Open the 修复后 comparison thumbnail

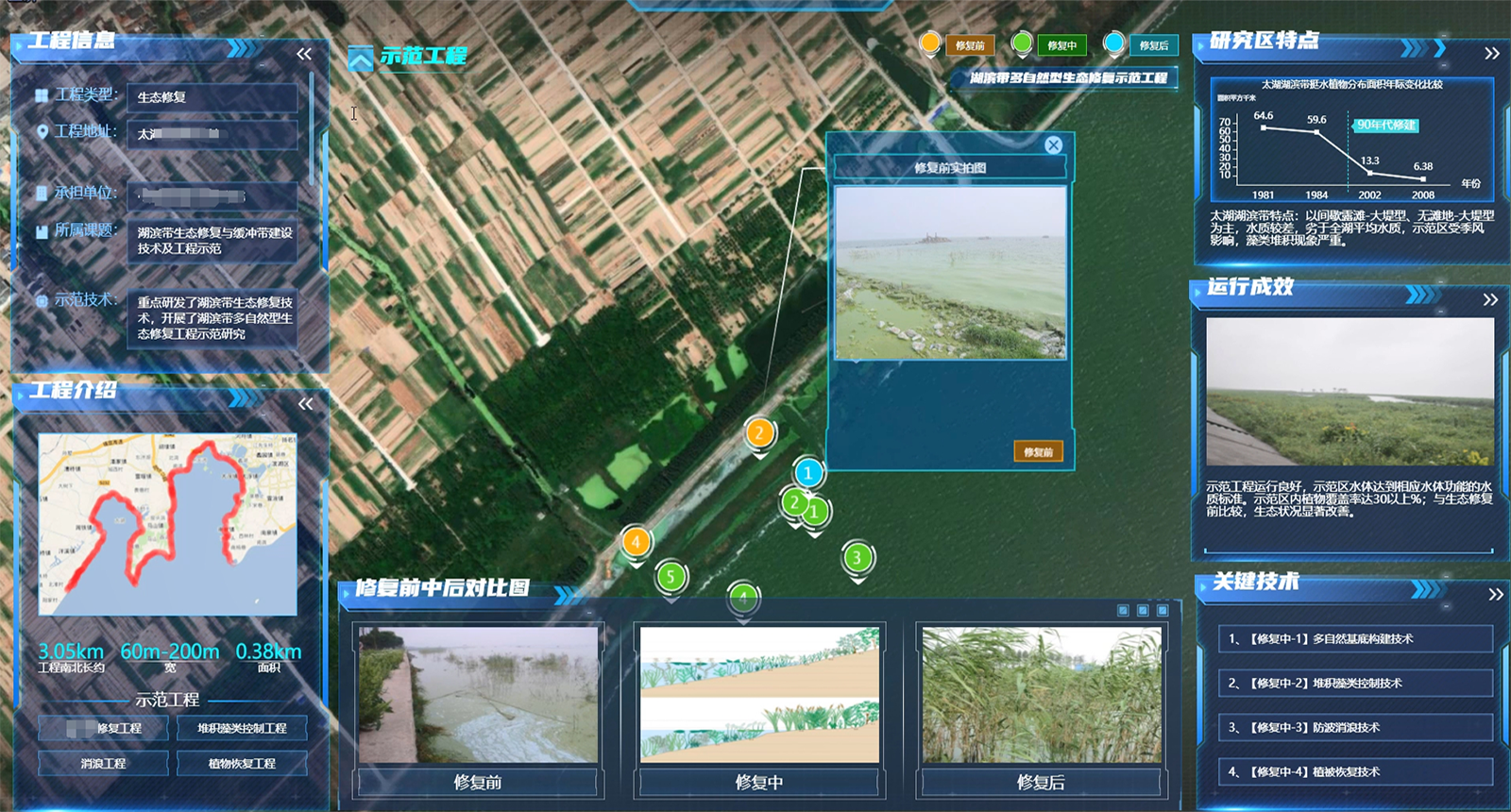tap(1041, 696)
